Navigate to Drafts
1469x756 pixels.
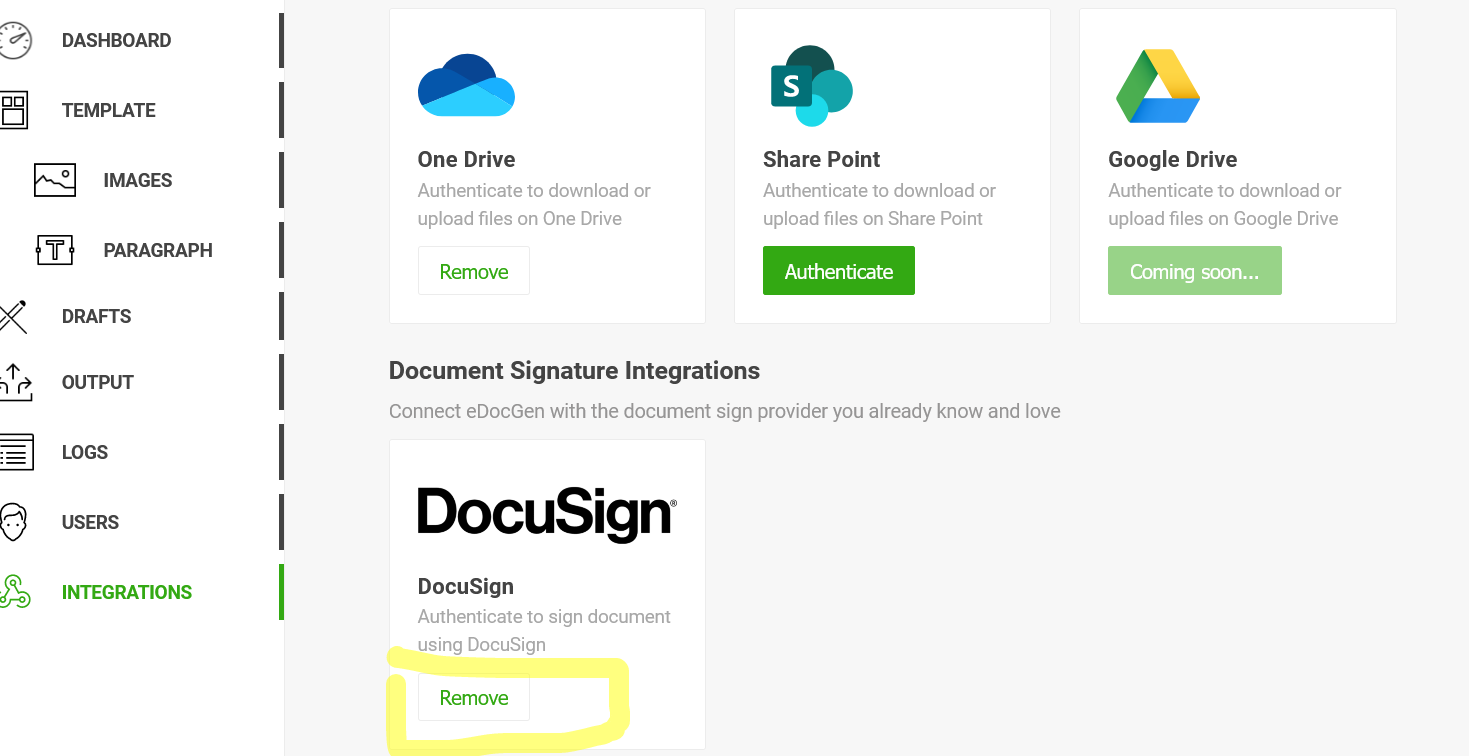pos(97,316)
